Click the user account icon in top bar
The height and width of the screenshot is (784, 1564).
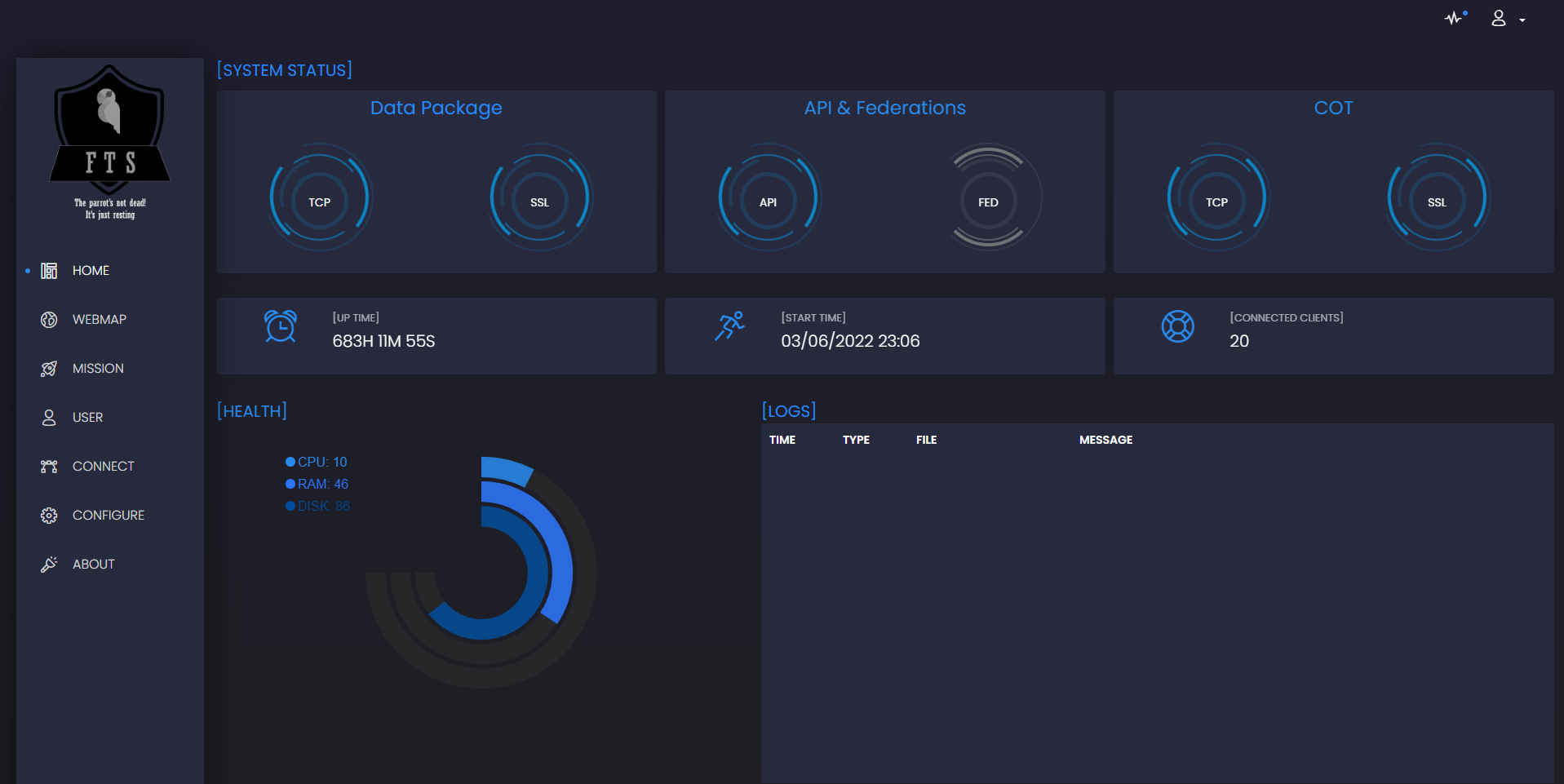pos(1499,18)
